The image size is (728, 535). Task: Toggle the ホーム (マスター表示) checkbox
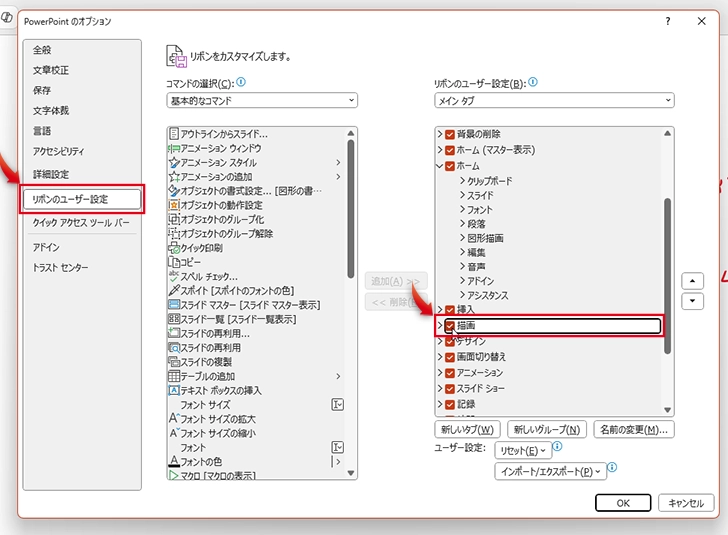[449, 150]
